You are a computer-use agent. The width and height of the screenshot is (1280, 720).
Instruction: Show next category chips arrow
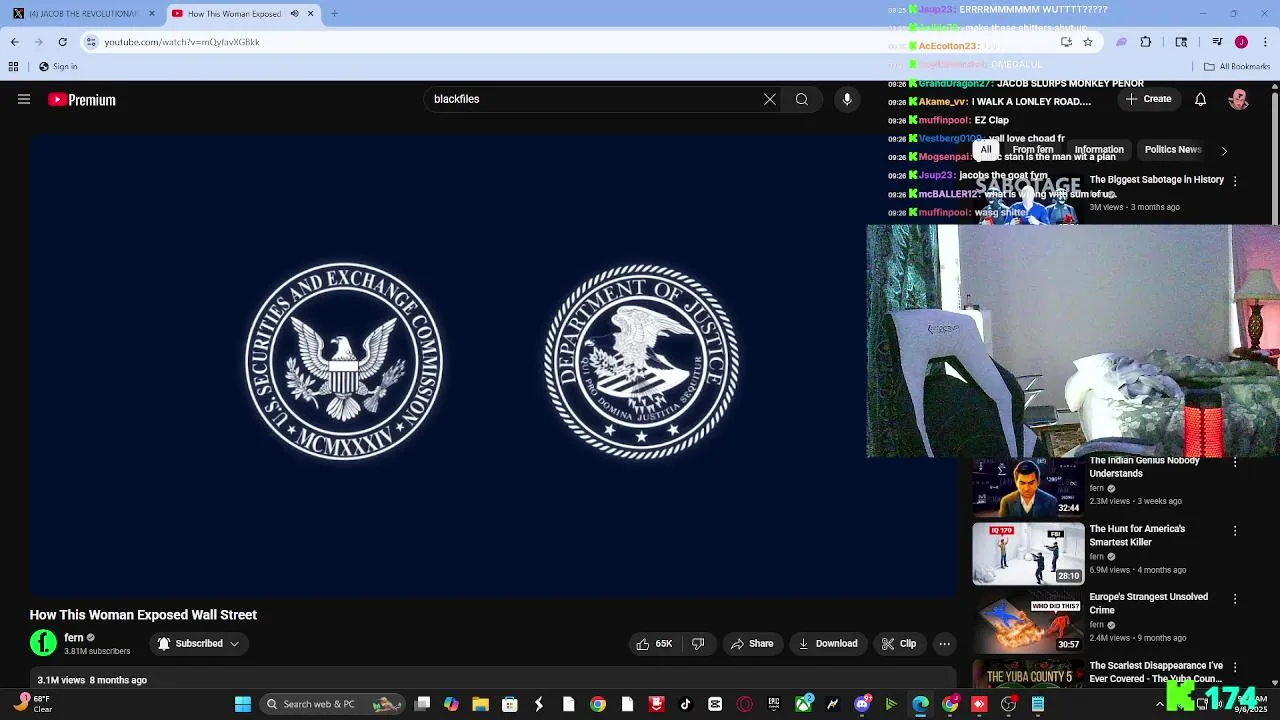click(1224, 150)
